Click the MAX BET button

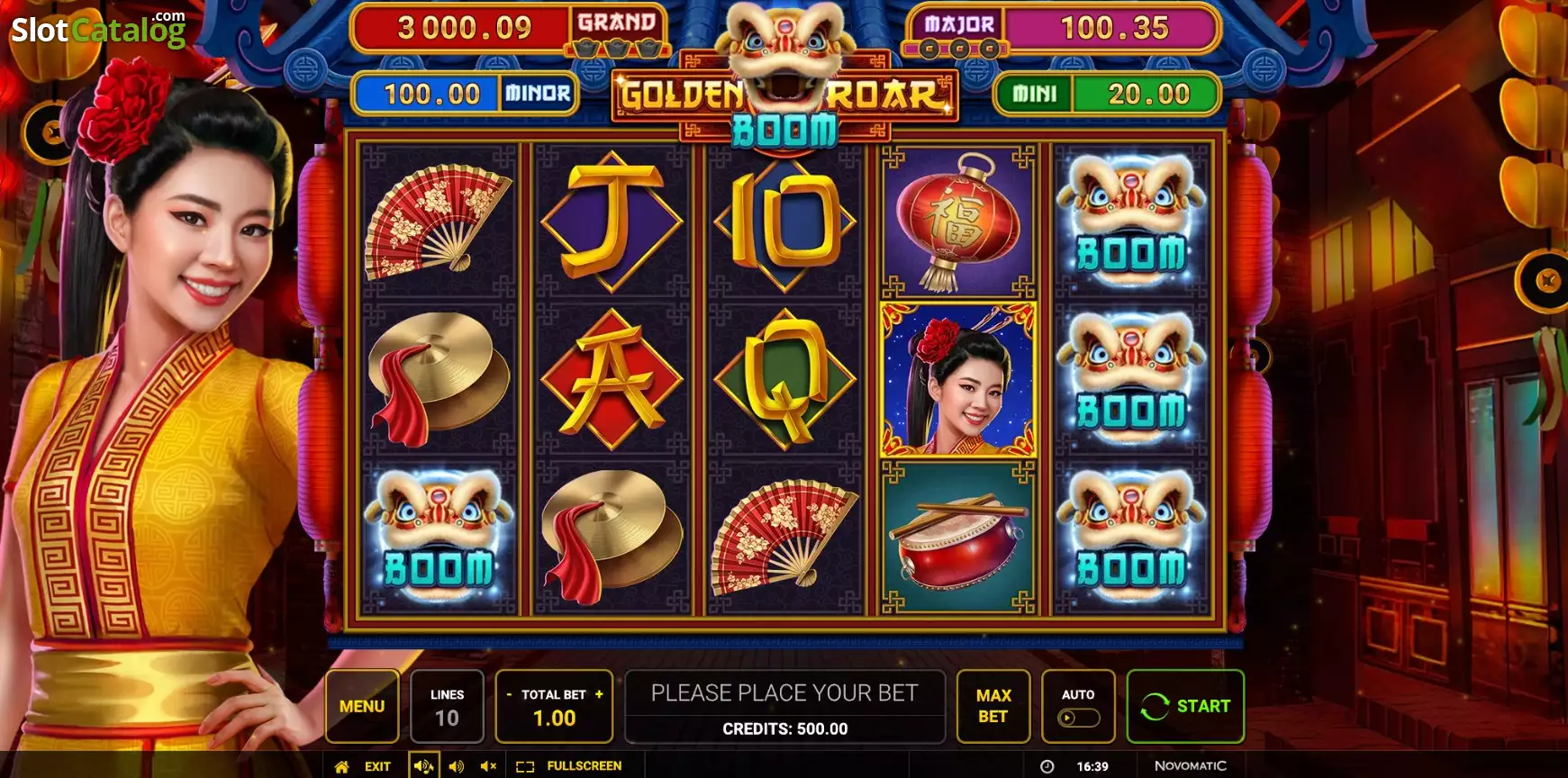[x=993, y=707]
